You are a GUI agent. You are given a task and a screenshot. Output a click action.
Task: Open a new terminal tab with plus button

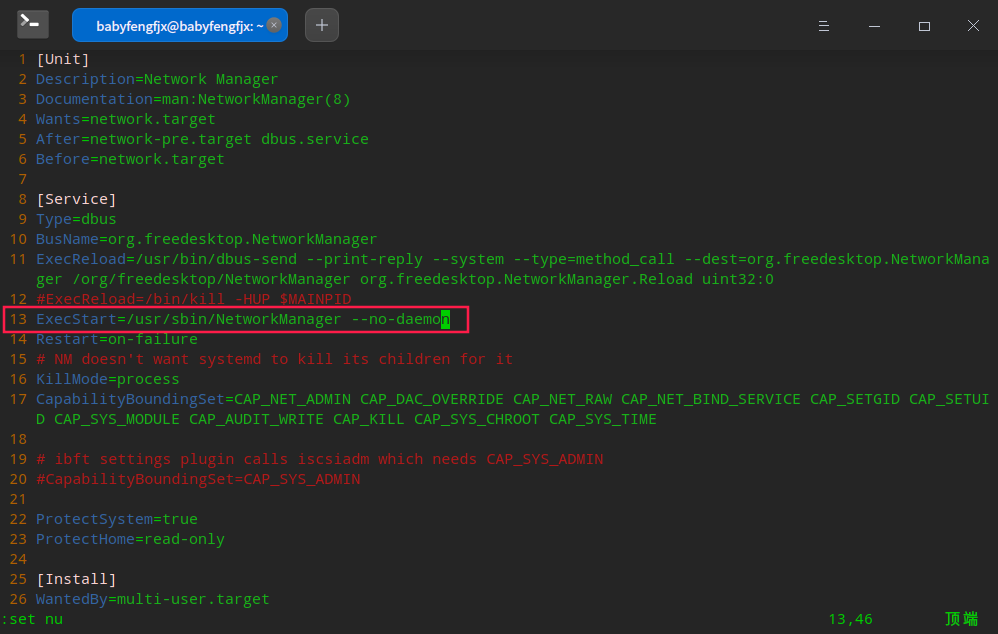click(322, 25)
